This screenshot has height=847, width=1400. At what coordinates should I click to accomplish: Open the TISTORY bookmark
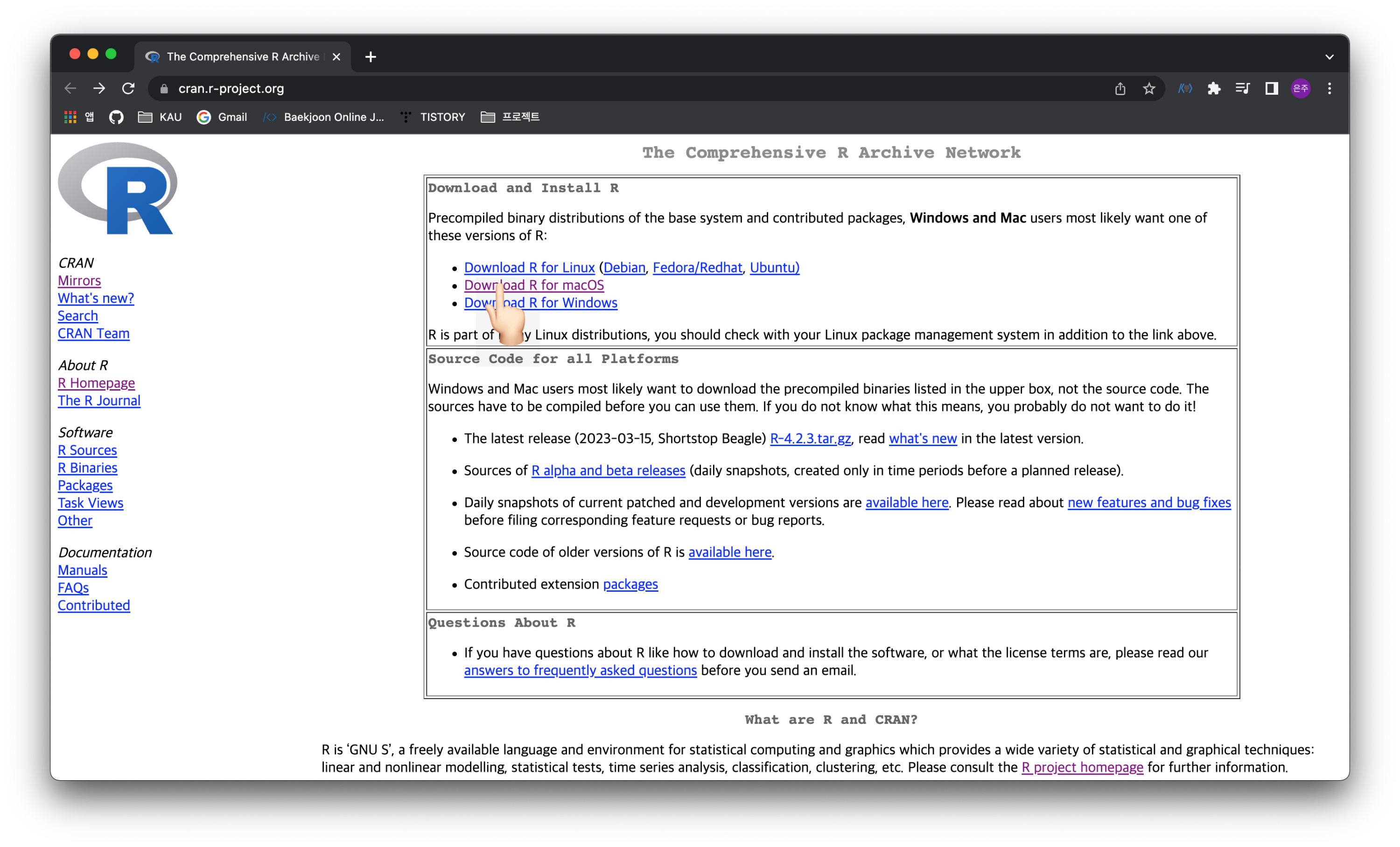433,117
